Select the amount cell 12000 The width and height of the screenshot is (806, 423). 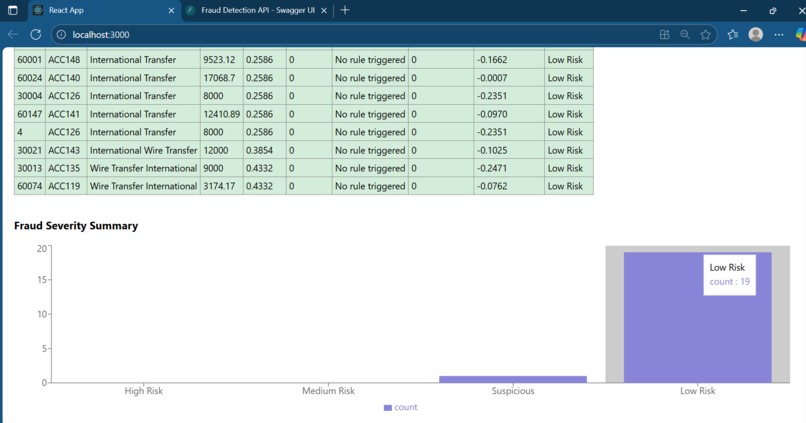(x=222, y=150)
